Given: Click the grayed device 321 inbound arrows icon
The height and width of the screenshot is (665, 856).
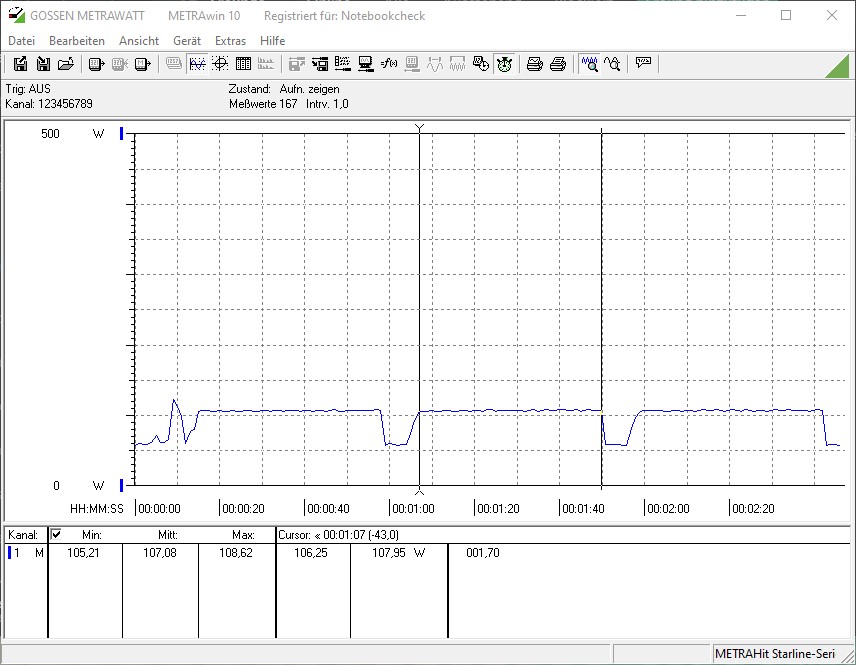Looking at the screenshot, I should [120, 64].
